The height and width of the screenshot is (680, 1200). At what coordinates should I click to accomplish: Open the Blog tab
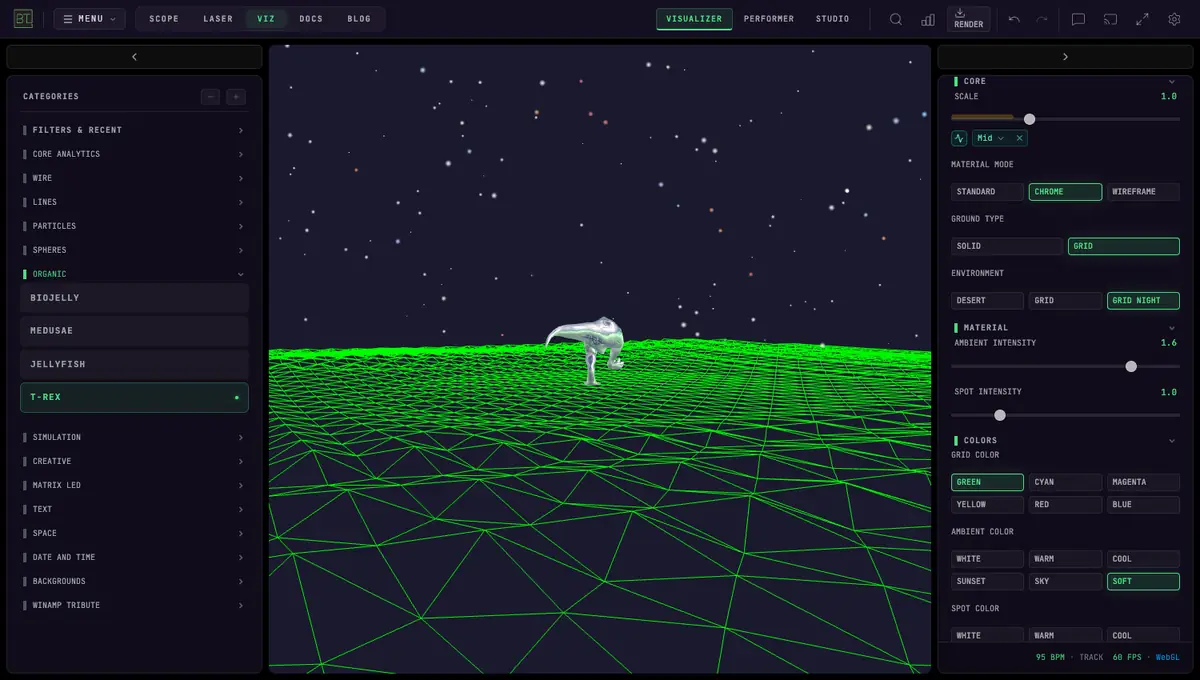click(x=359, y=19)
